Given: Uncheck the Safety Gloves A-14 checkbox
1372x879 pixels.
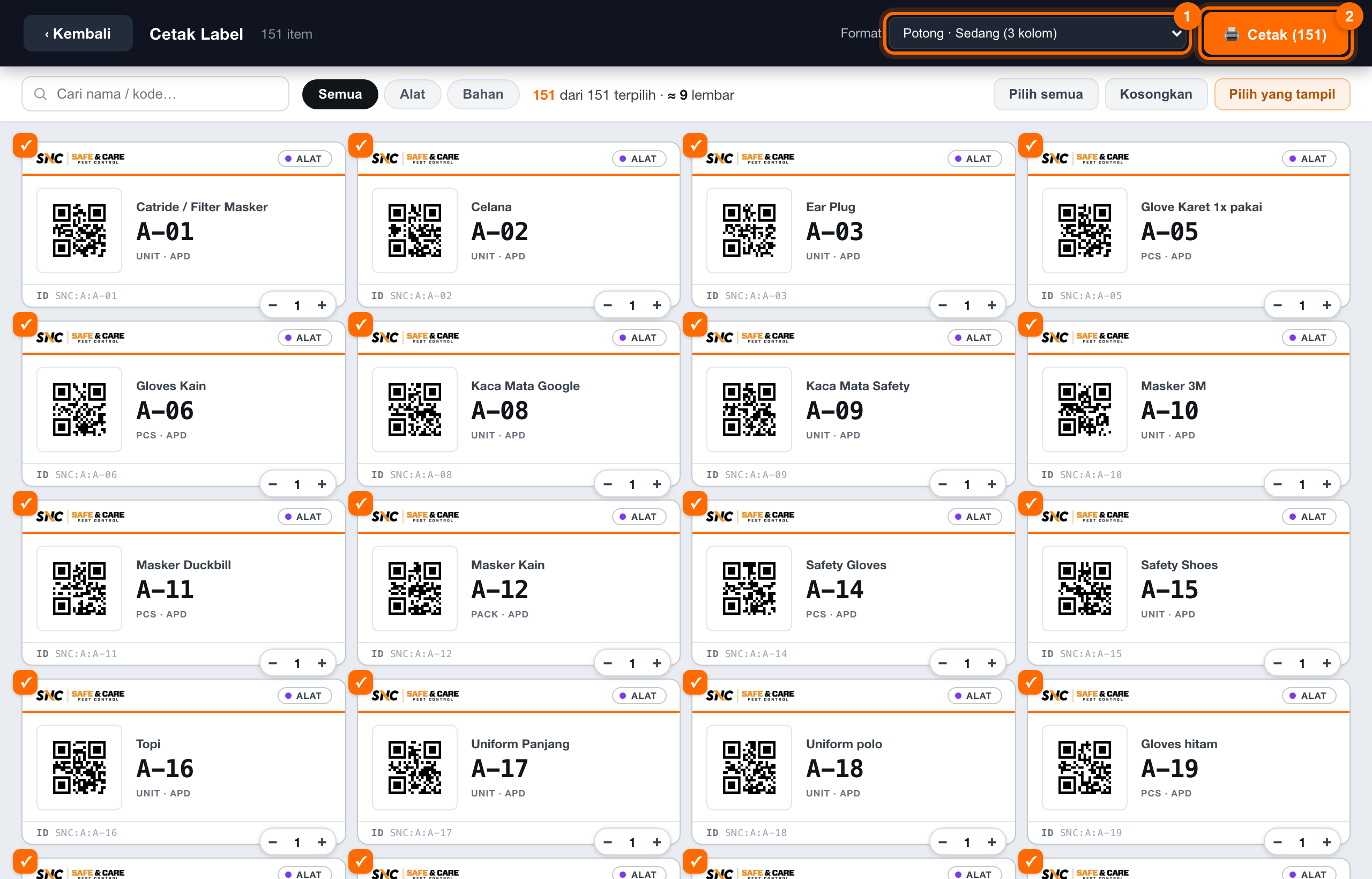Looking at the screenshot, I should (695, 504).
